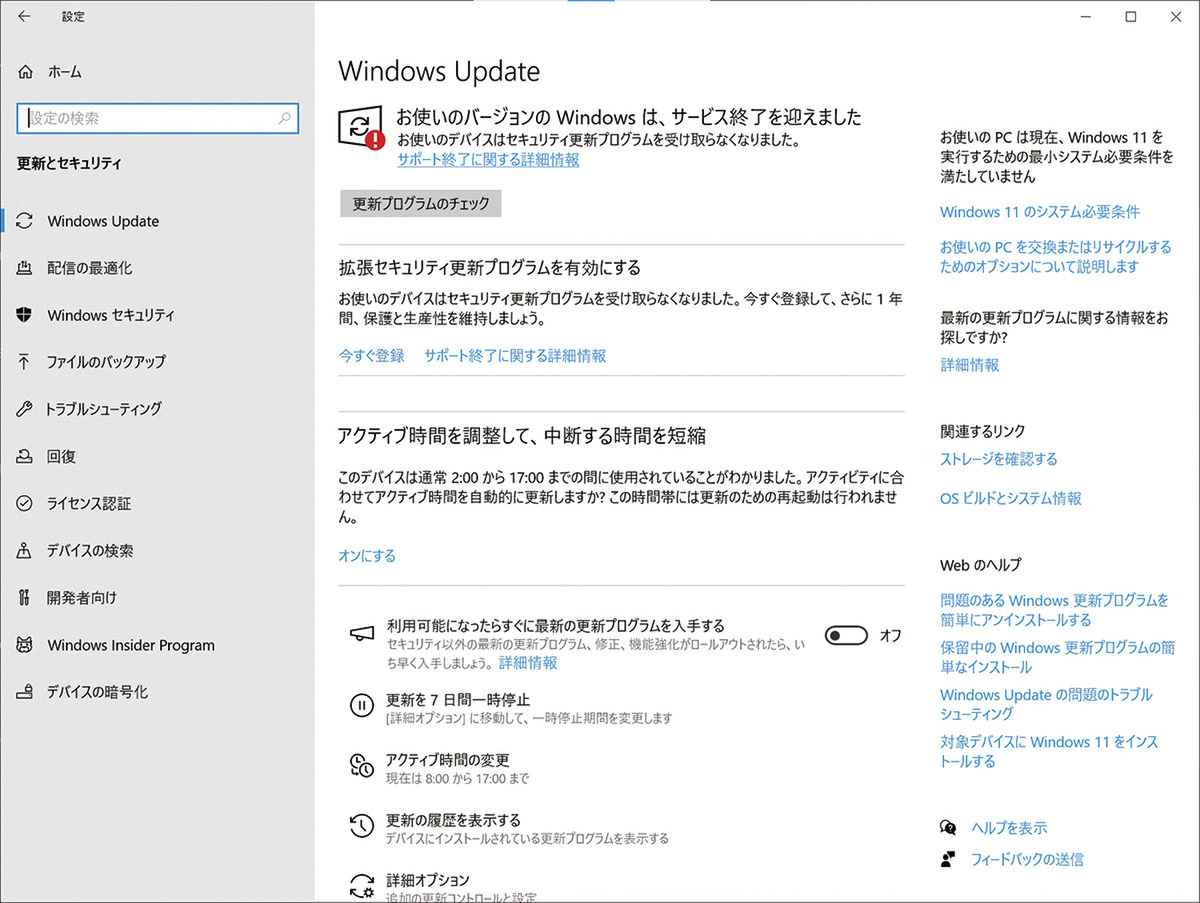Image resolution: width=1200 pixels, height=903 pixels.
Task: Click the ヘルプを表示 chat icon
Action: tap(948, 828)
